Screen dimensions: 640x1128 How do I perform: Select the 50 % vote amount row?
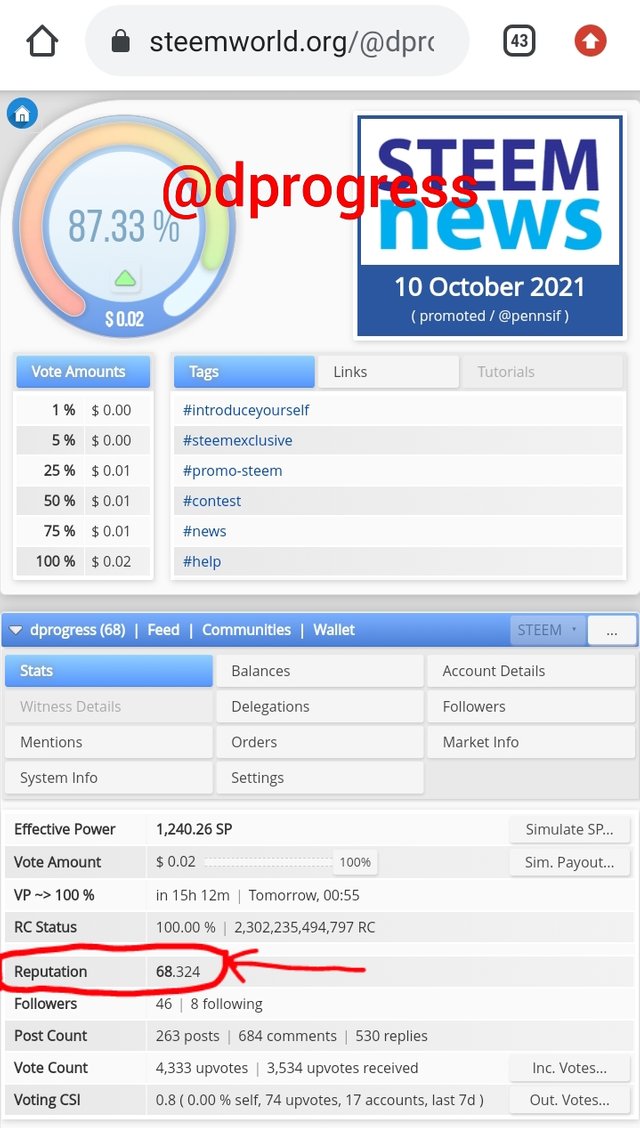click(x=83, y=501)
